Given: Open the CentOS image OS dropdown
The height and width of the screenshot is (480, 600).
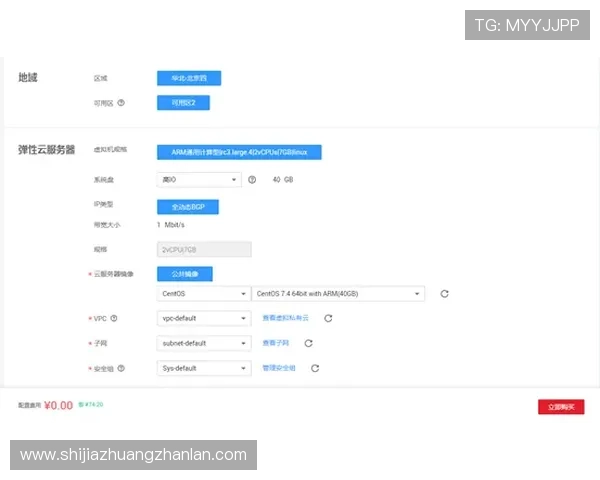Looking at the screenshot, I should (x=204, y=294).
